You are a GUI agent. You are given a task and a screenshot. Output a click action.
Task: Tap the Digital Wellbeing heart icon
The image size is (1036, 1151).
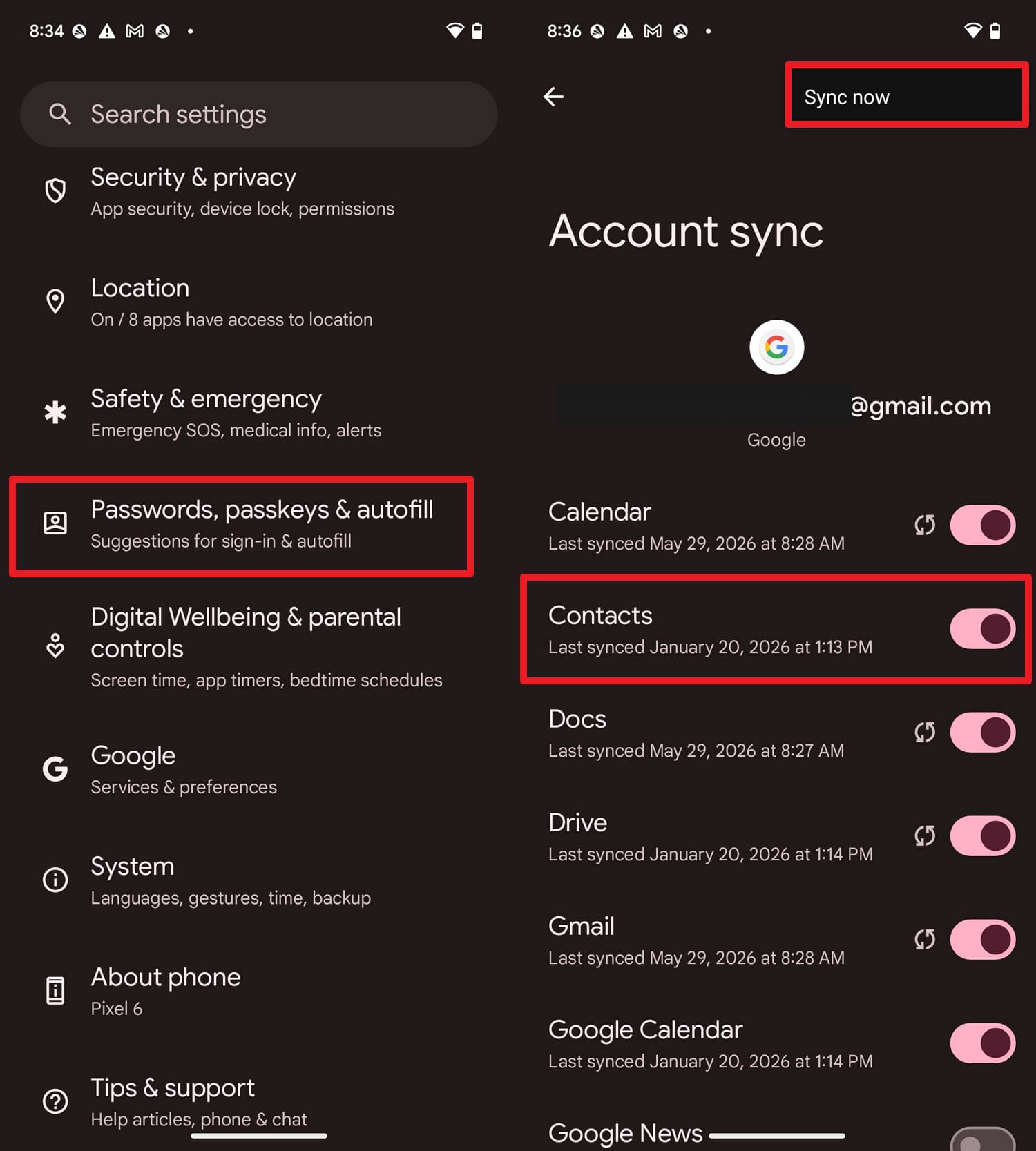(x=55, y=646)
